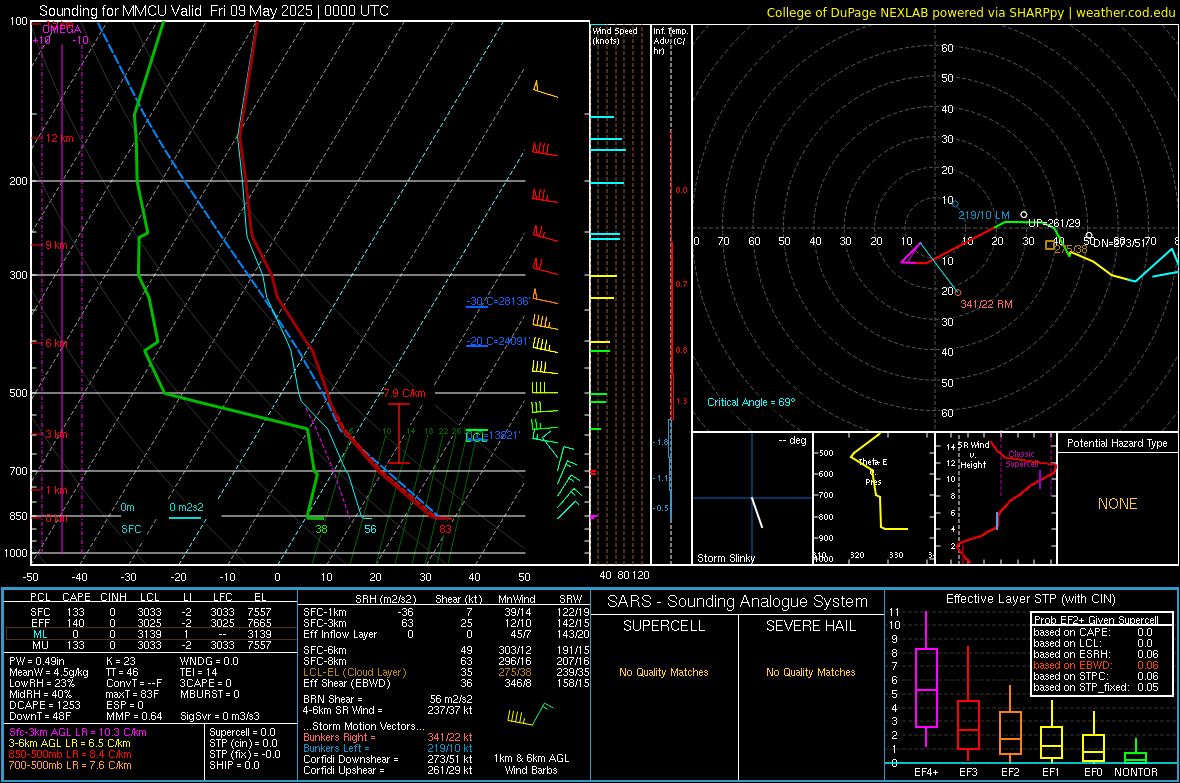Click the blue "Bunkers Left =" label
The width and height of the screenshot is (1180, 783).
coord(336,748)
